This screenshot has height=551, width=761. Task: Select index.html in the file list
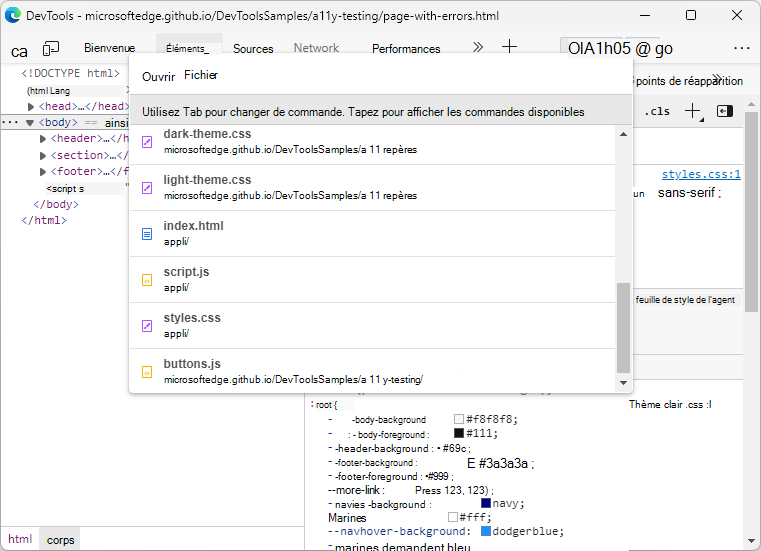[372, 234]
